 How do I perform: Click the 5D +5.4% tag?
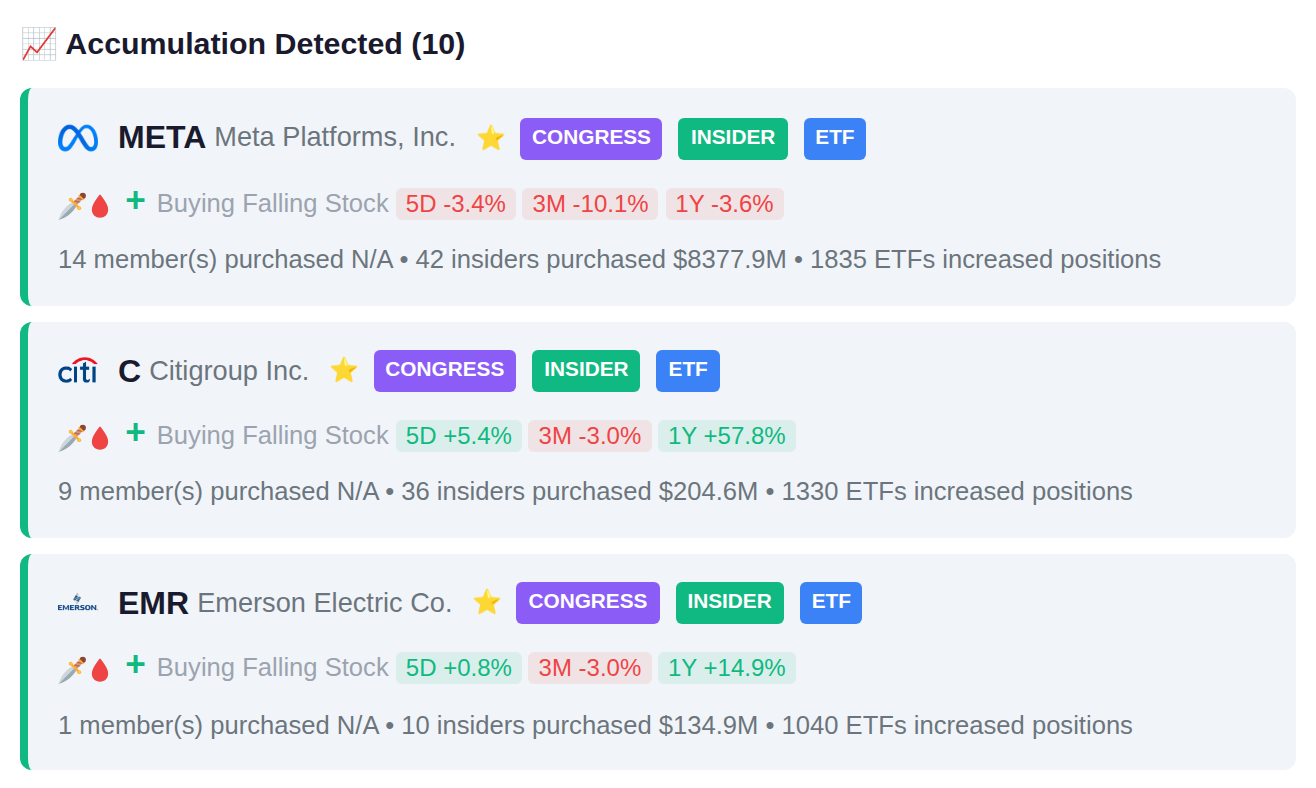point(459,436)
